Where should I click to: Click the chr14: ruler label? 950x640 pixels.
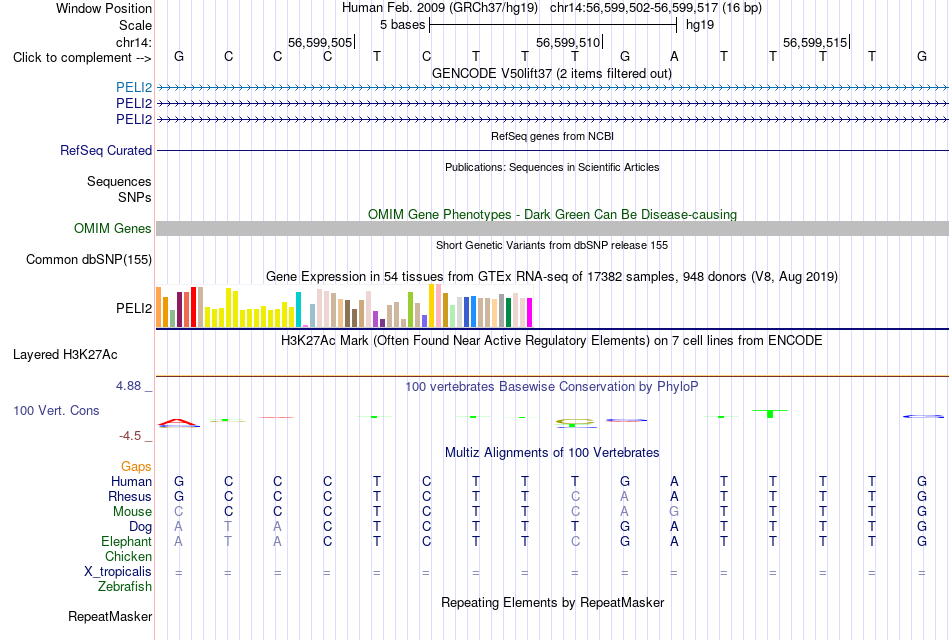(133, 42)
